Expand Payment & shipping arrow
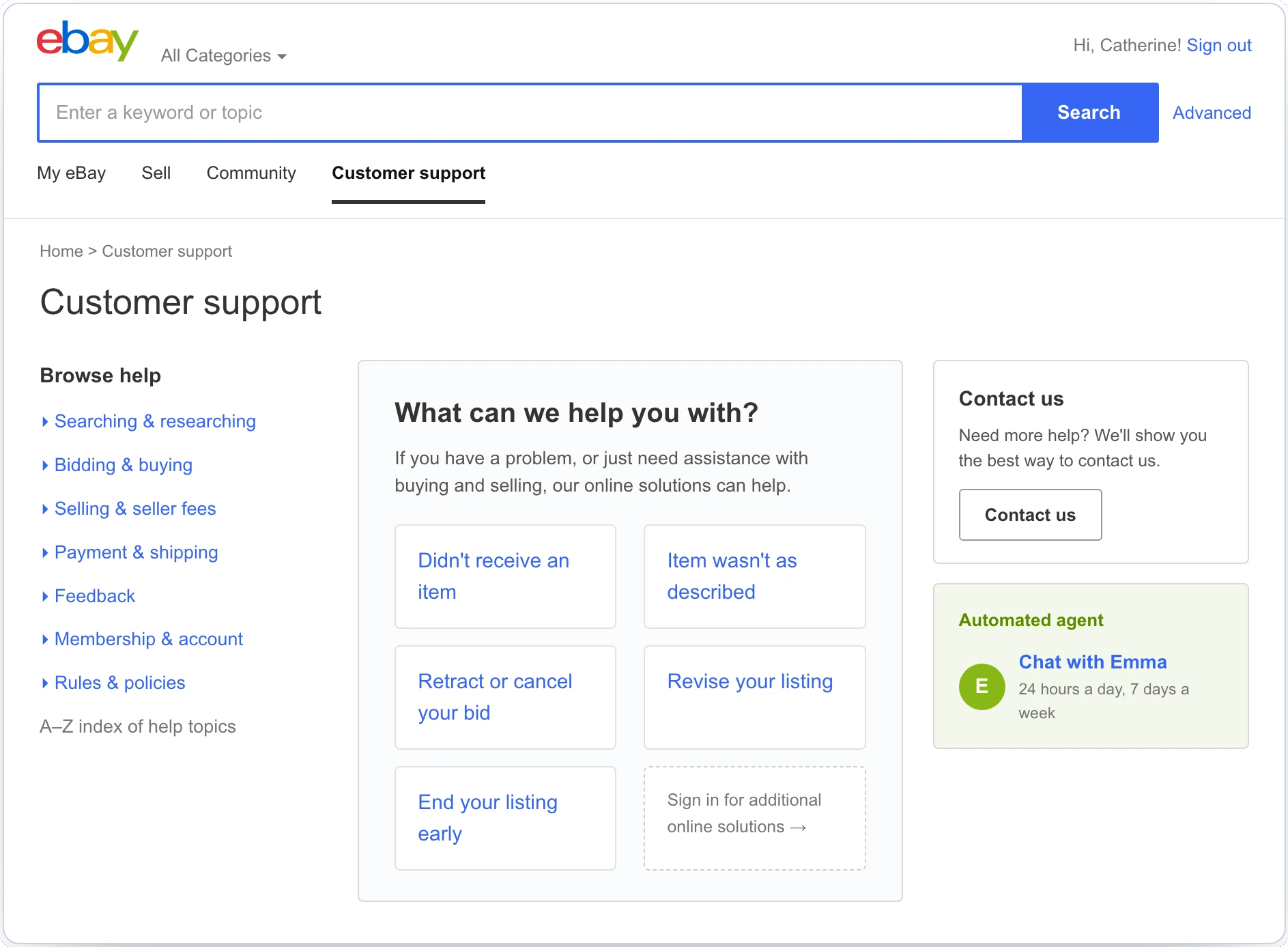Screen dimensions: 1288x947 pyautogui.click(x=45, y=553)
